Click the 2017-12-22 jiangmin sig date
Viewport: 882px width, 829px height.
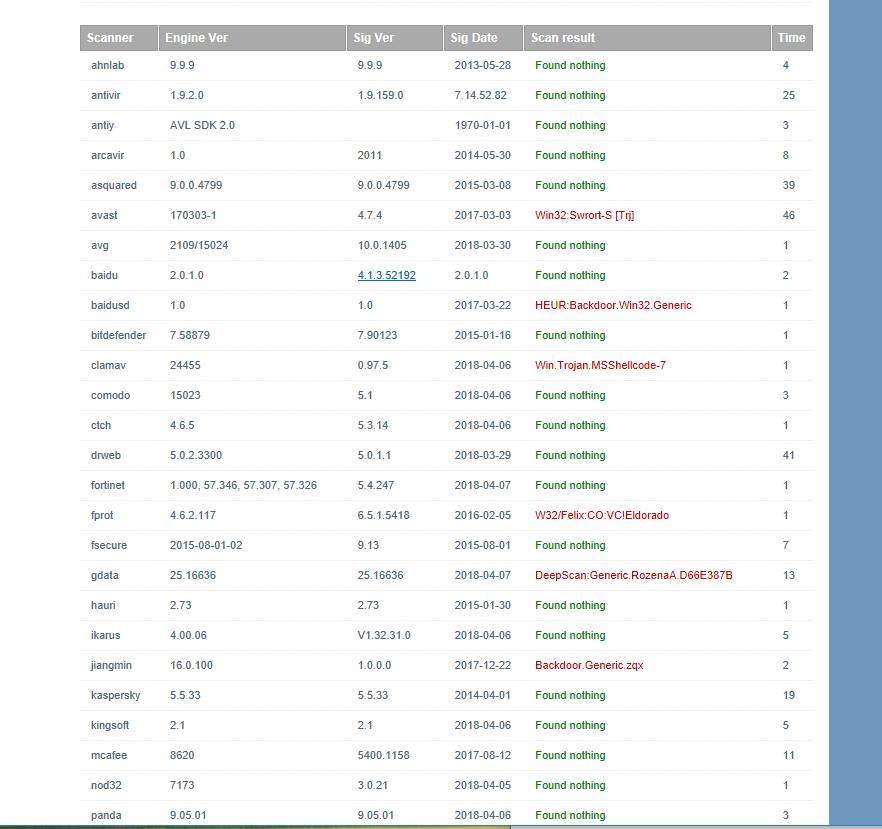483,665
